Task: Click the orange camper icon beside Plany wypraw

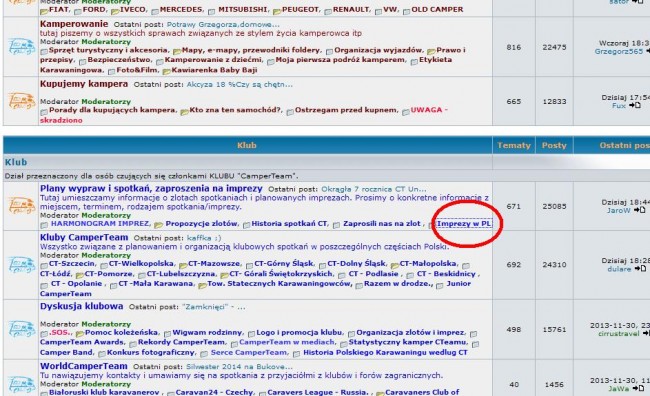Action: point(21,206)
